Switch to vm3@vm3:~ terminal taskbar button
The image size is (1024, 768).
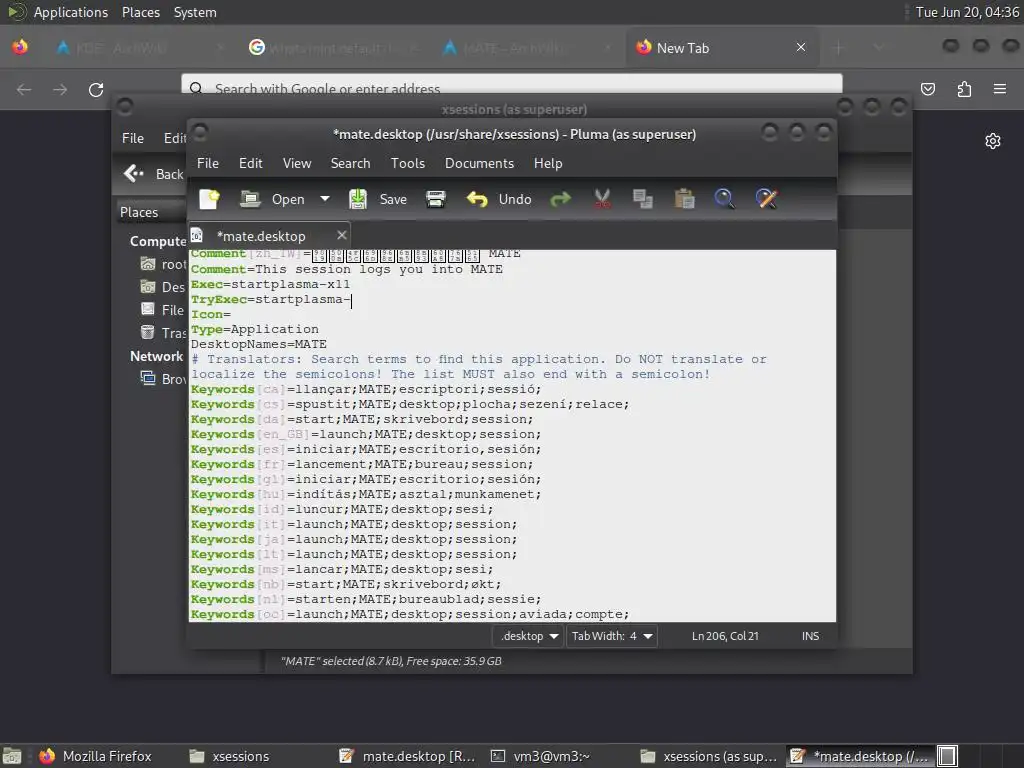pyautogui.click(x=540, y=756)
